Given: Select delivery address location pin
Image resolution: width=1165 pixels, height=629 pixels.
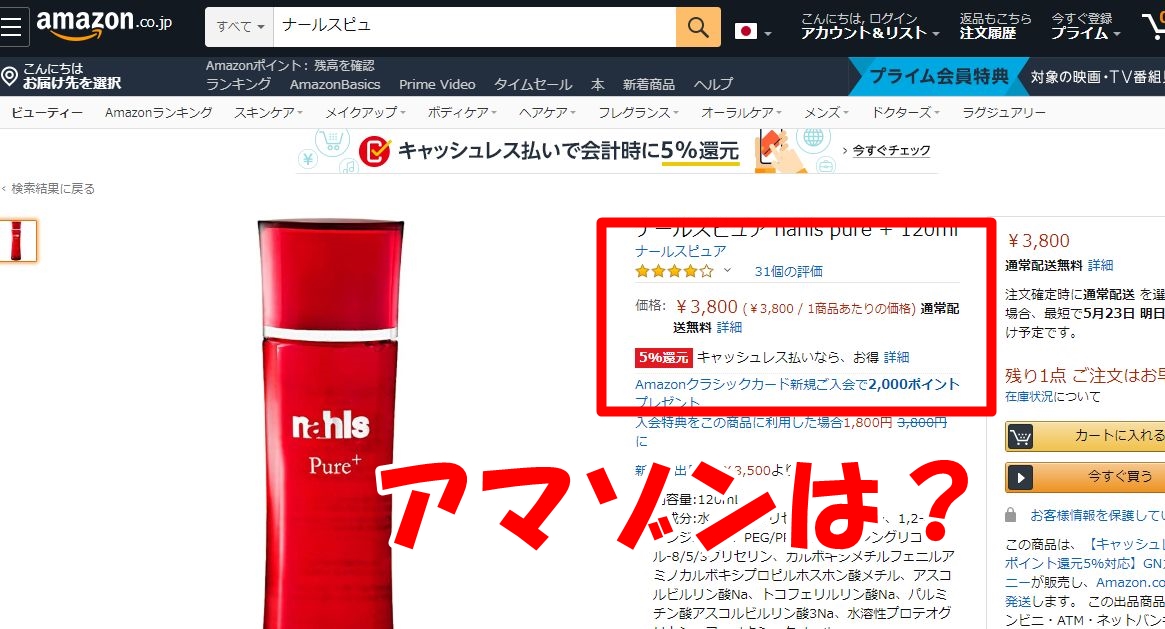Looking at the screenshot, I should click(10, 76).
